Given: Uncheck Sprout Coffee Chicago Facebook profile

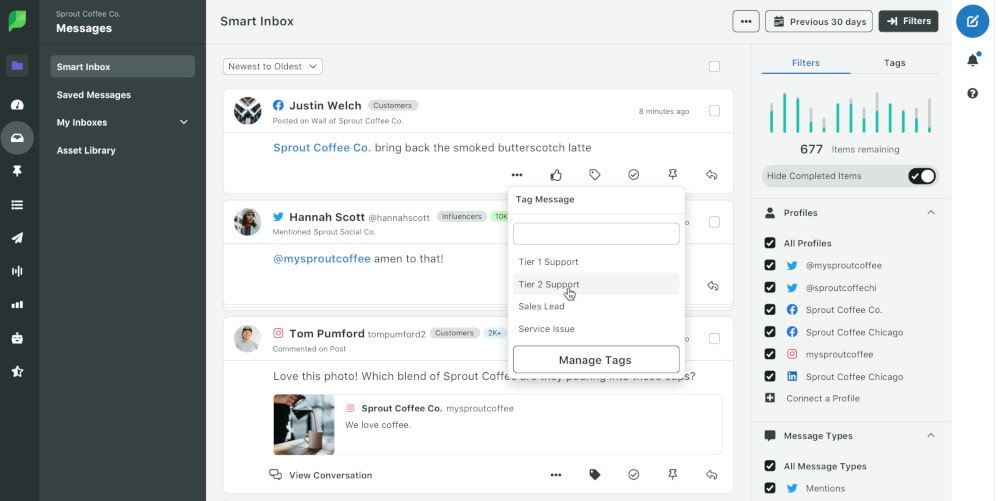Looking at the screenshot, I should pyautogui.click(x=770, y=332).
